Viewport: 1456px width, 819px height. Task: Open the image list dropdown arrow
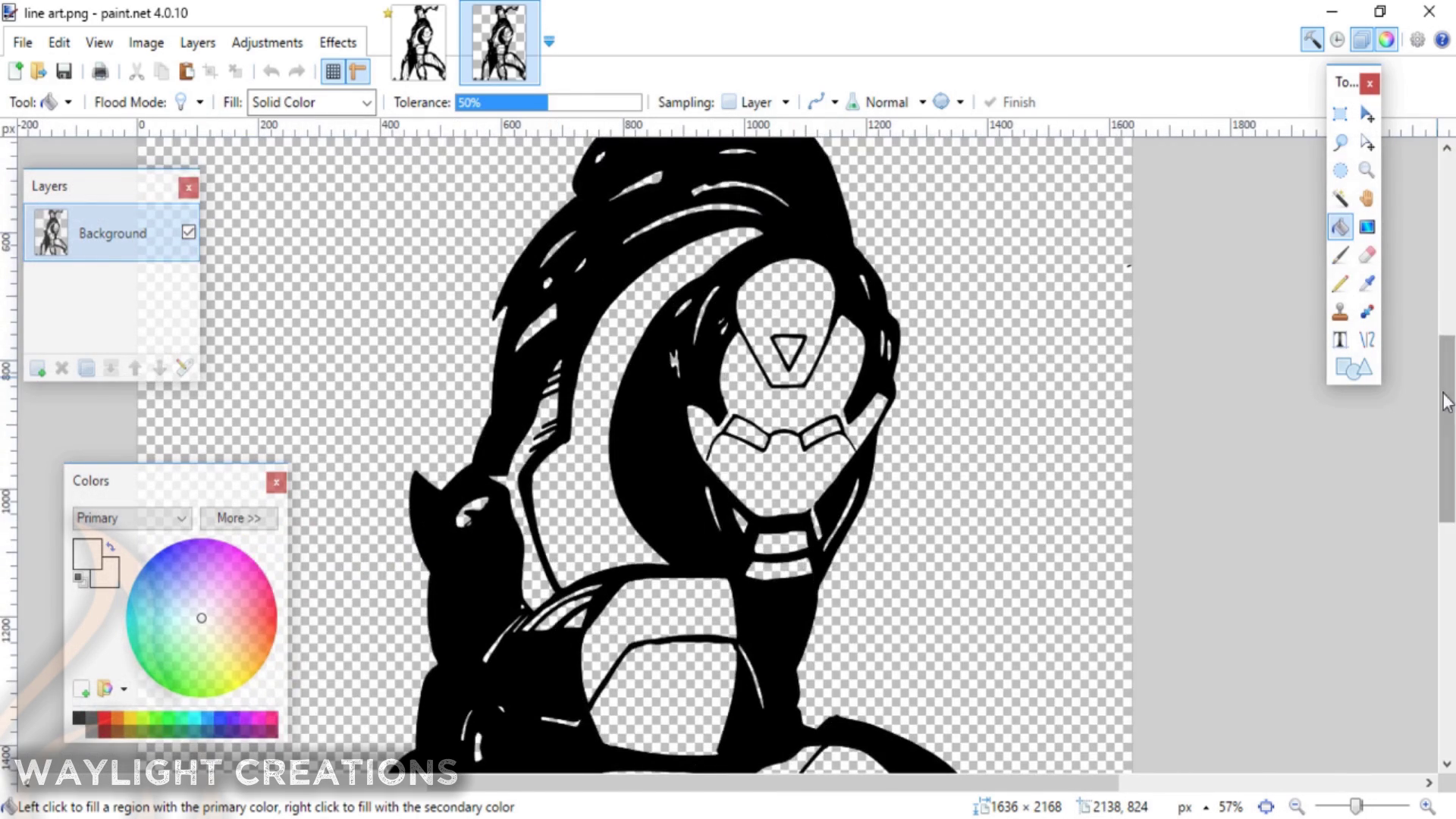click(549, 42)
